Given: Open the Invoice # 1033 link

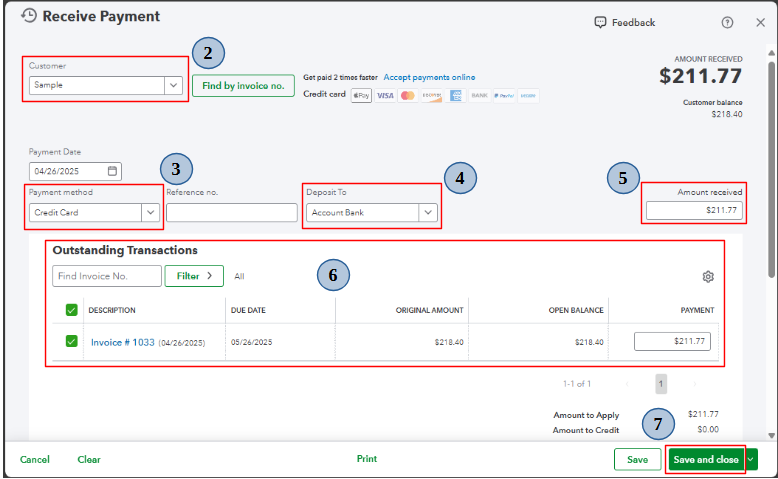Looking at the screenshot, I should pyautogui.click(x=123, y=342).
